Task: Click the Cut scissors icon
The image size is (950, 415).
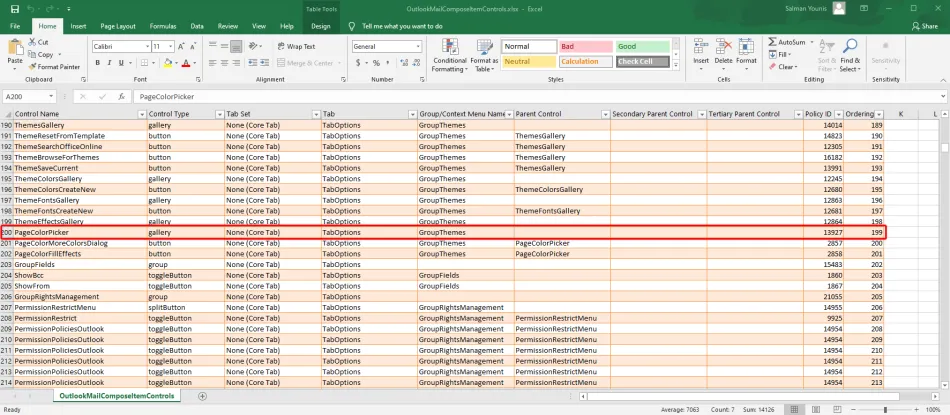Action: [x=33, y=43]
